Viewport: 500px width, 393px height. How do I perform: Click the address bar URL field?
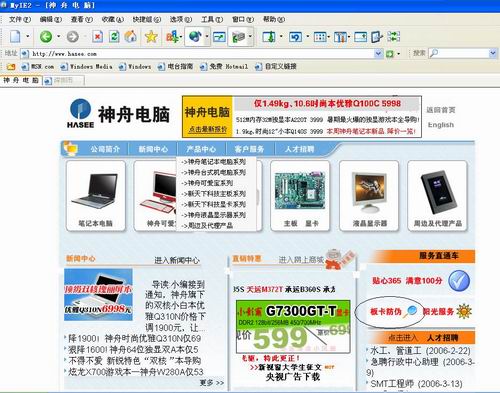coord(202,53)
